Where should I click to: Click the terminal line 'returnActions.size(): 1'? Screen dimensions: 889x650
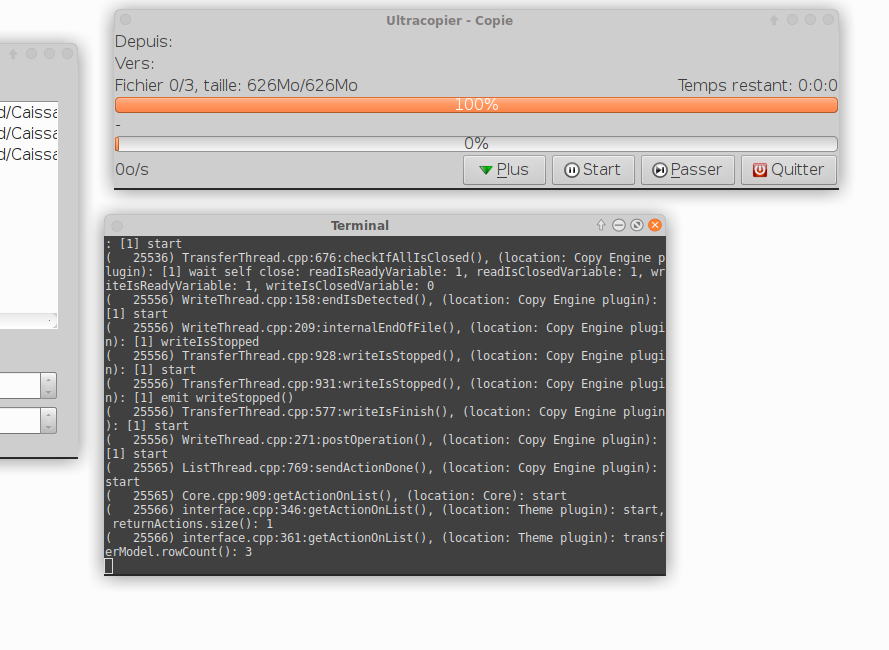[193, 524]
